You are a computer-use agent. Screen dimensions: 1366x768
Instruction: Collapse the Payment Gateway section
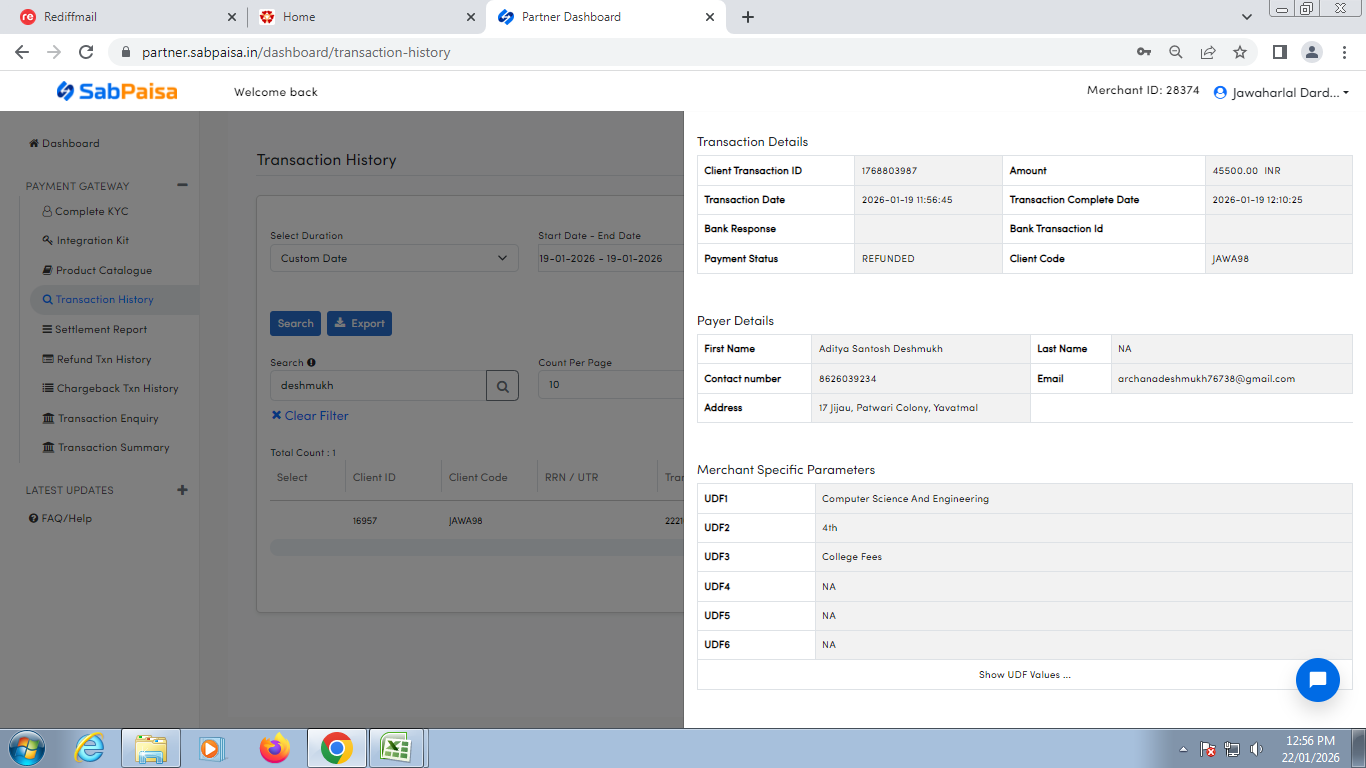click(x=182, y=185)
